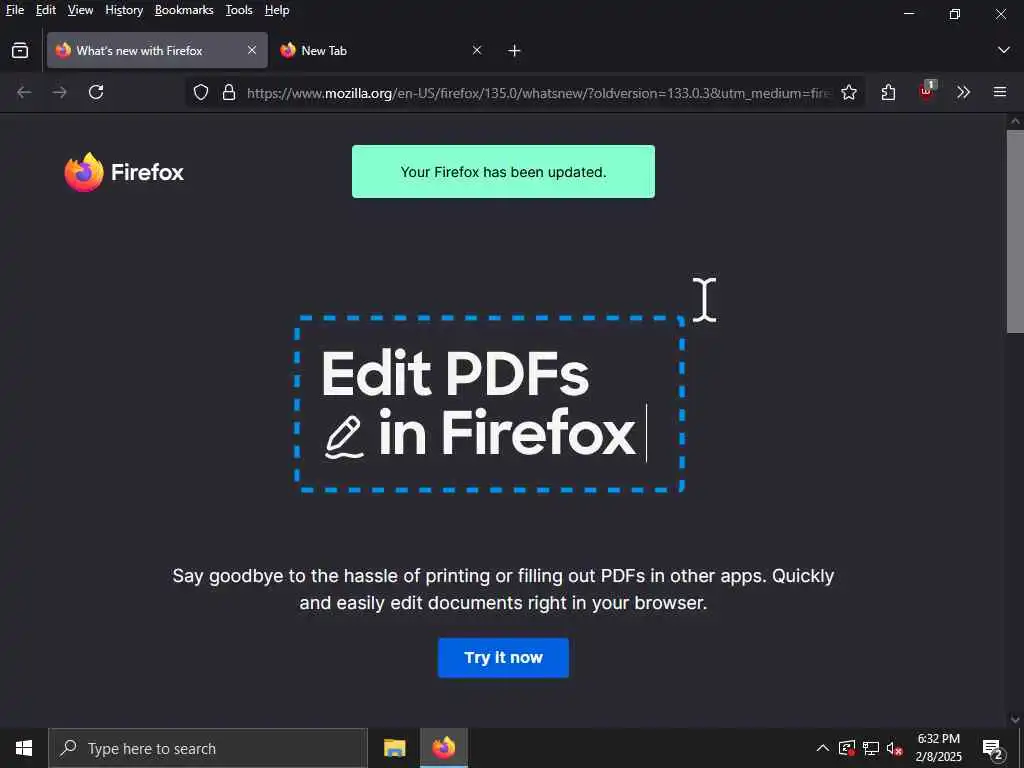
Task: Click the page vertical scrollbar thumb
Action: [1015, 232]
